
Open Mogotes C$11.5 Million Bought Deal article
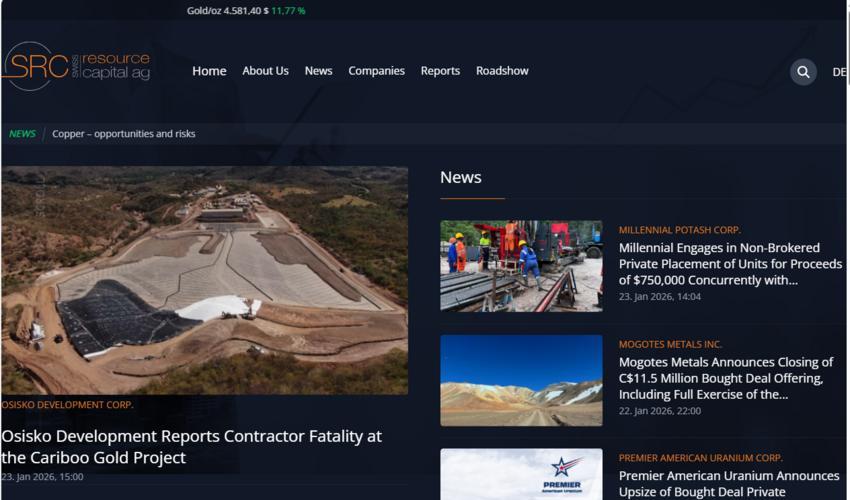click(726, 378)
